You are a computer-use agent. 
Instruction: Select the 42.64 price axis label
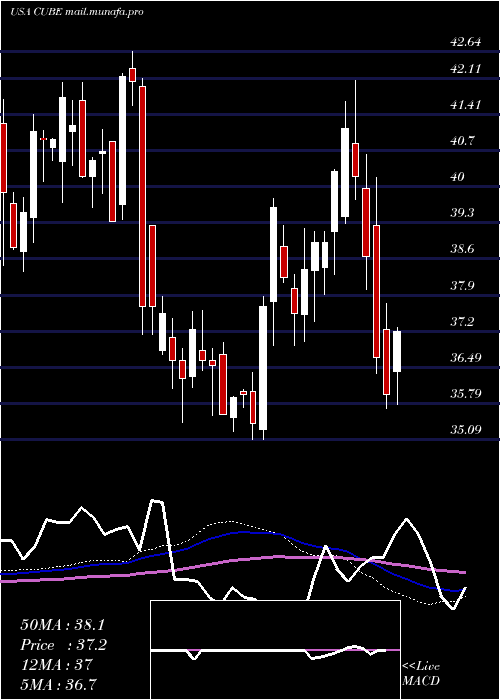466,42
